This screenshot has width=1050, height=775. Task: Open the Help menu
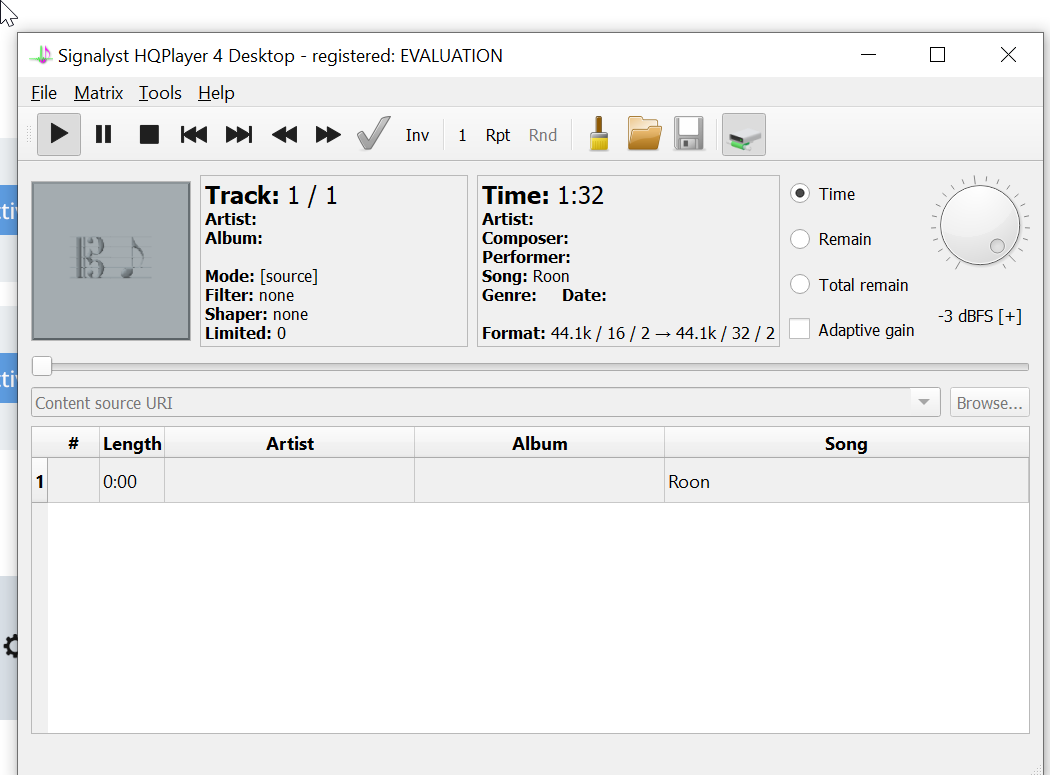pyautogui.click(x=216, y=93)
